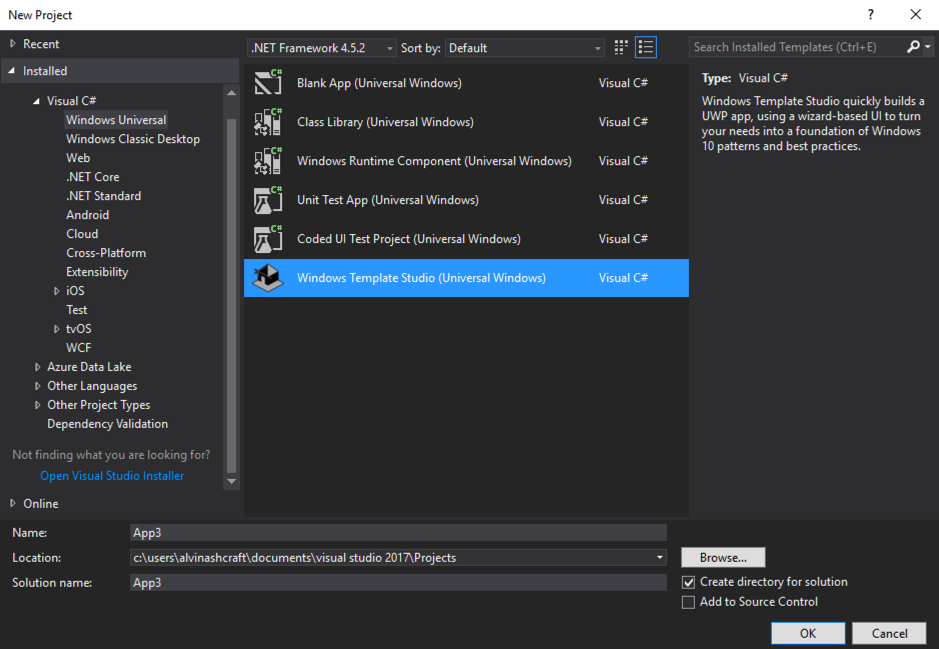Select the Cross-Platform category

pyautogui.click(x=106, y=253)
